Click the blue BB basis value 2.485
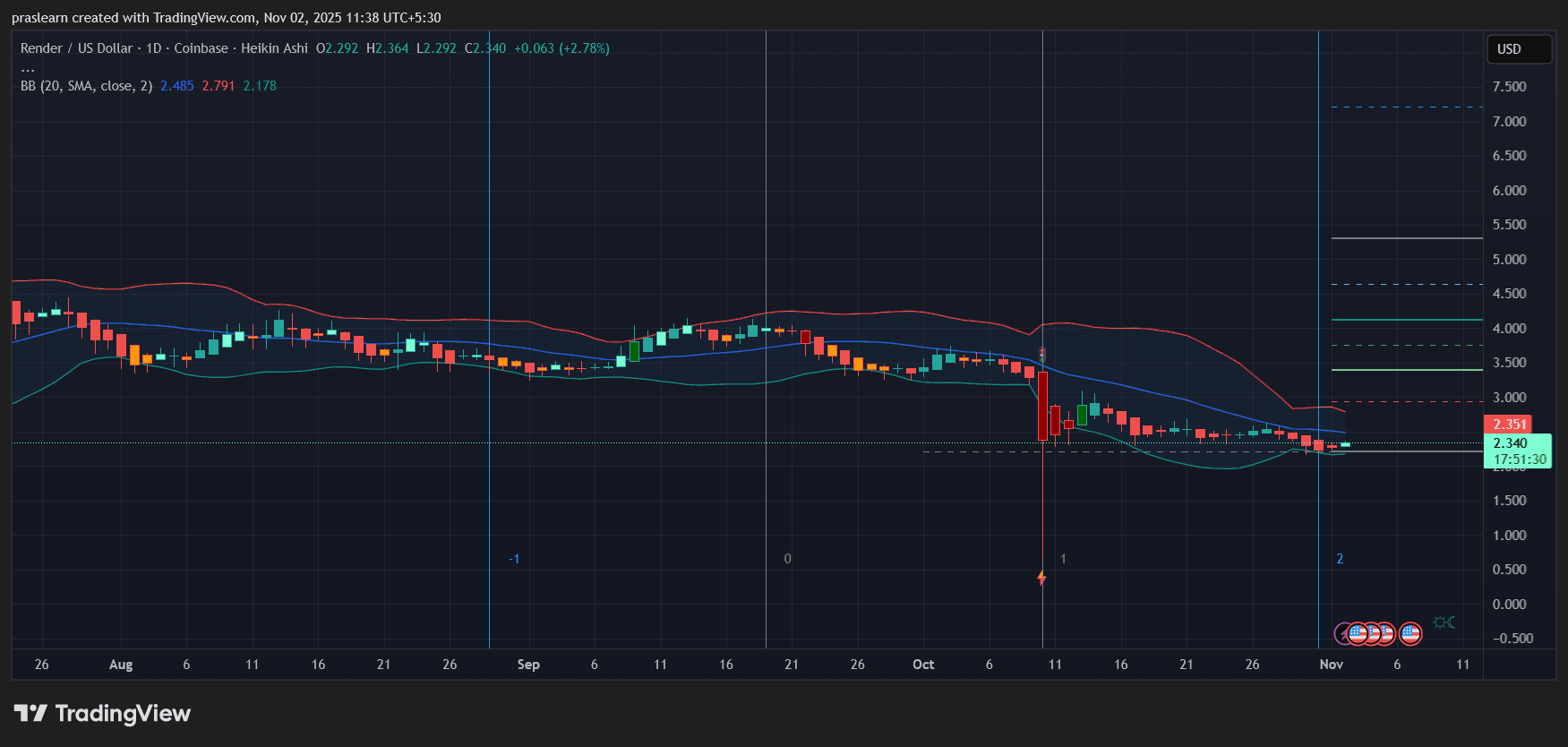The height and width of the screenshot is (747, 1568). pyautogui.click(x=176, y=86)
